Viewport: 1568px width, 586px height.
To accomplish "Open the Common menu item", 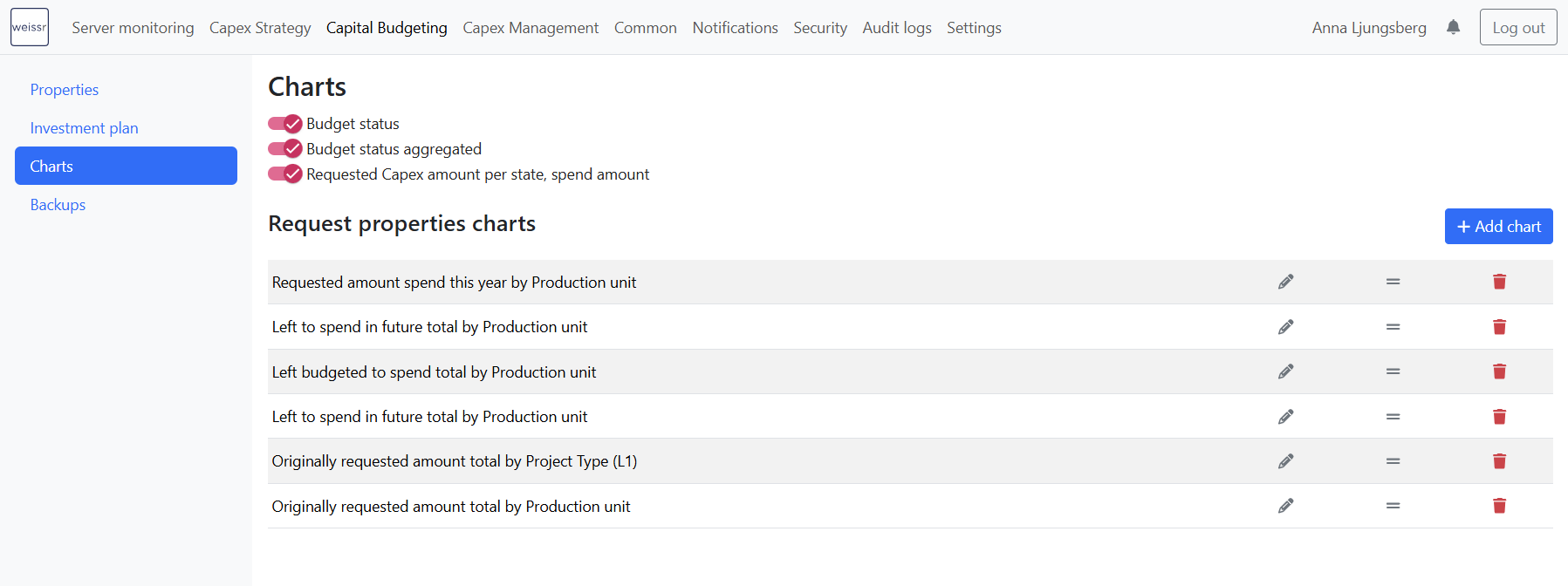I will pos(646,28).
